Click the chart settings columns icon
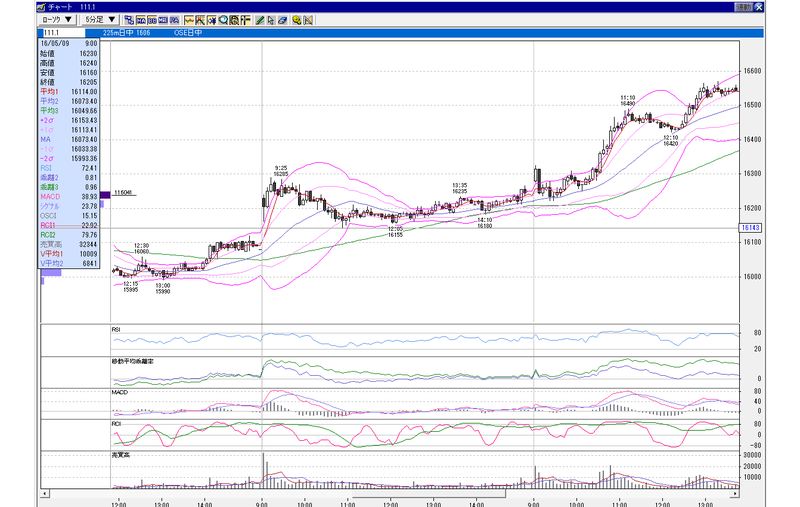 [x=245, y=20]
